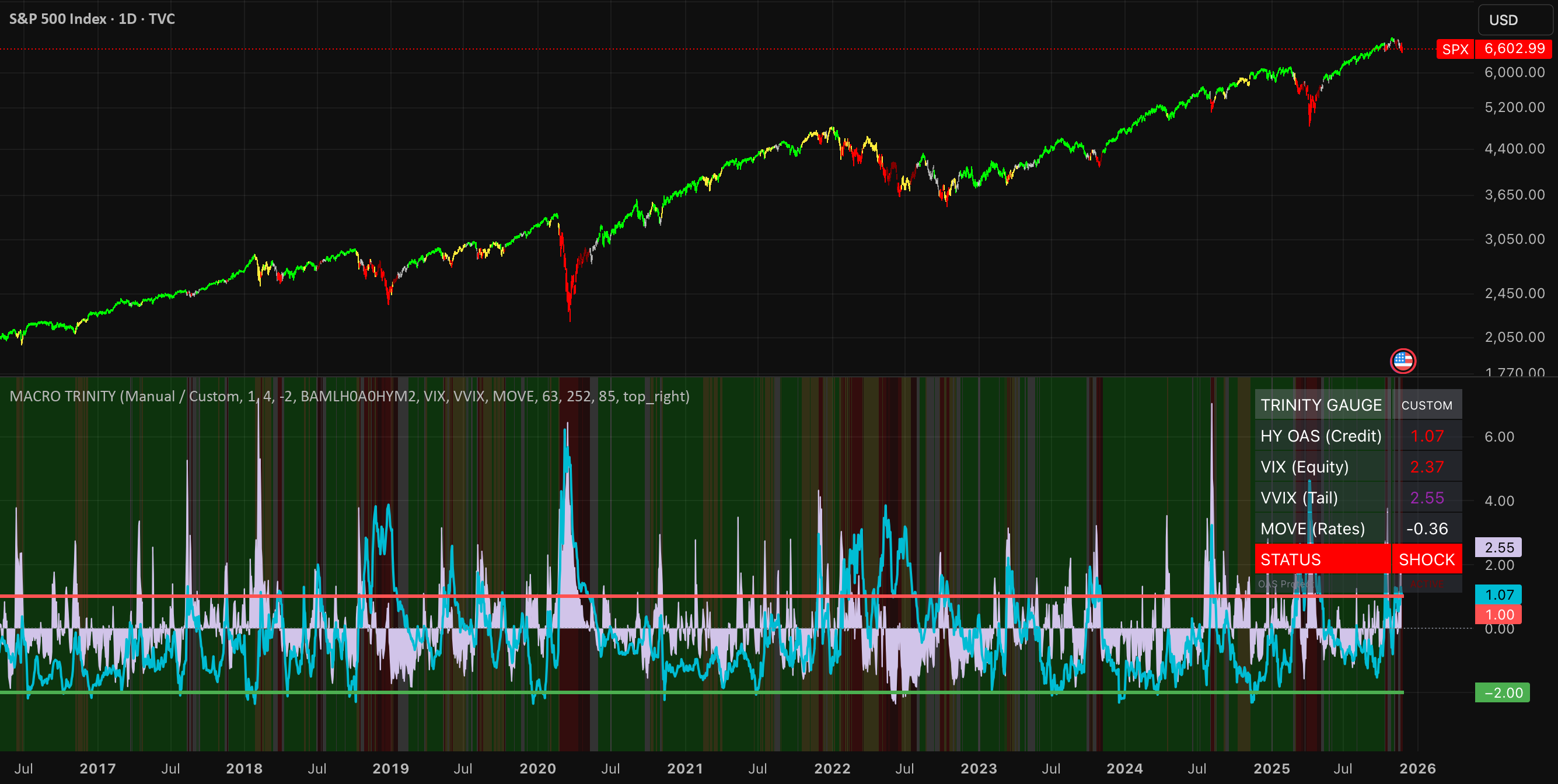Click the 6.00 indicator scale value
This screenshot has width=1558, height=784.
tap(1498, 436)
